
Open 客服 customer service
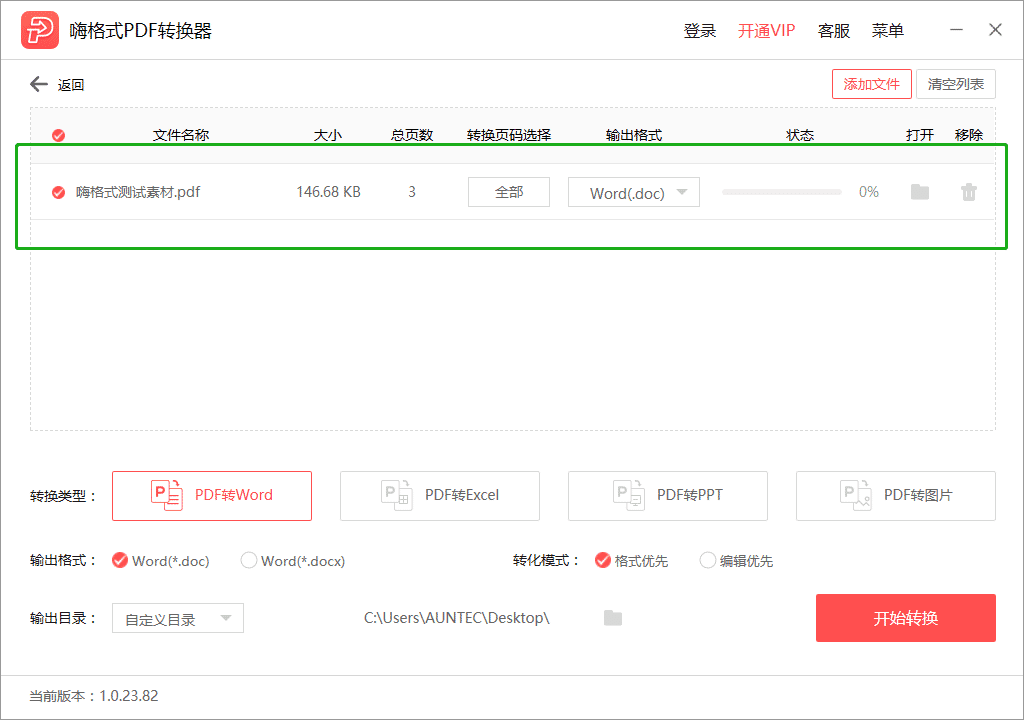[x=833, y=31]
